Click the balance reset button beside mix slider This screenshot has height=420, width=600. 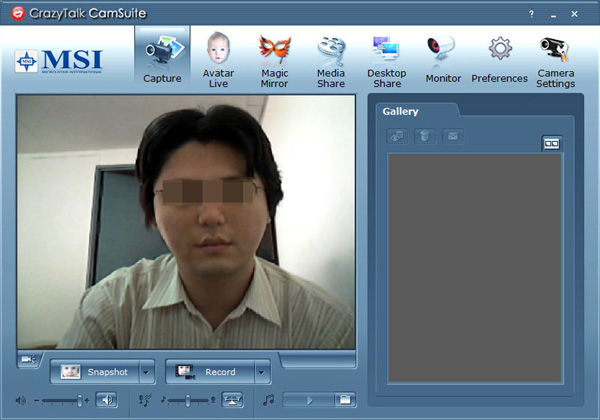(x=232, y=400)
